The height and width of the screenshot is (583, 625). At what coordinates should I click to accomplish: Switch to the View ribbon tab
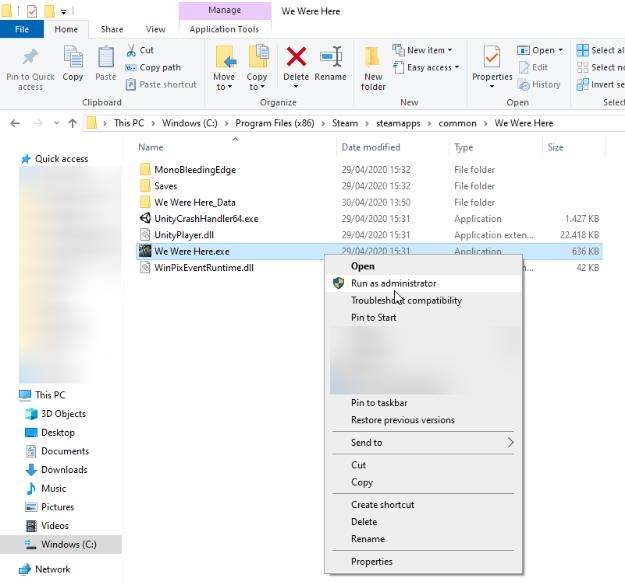tap(155, 29)
